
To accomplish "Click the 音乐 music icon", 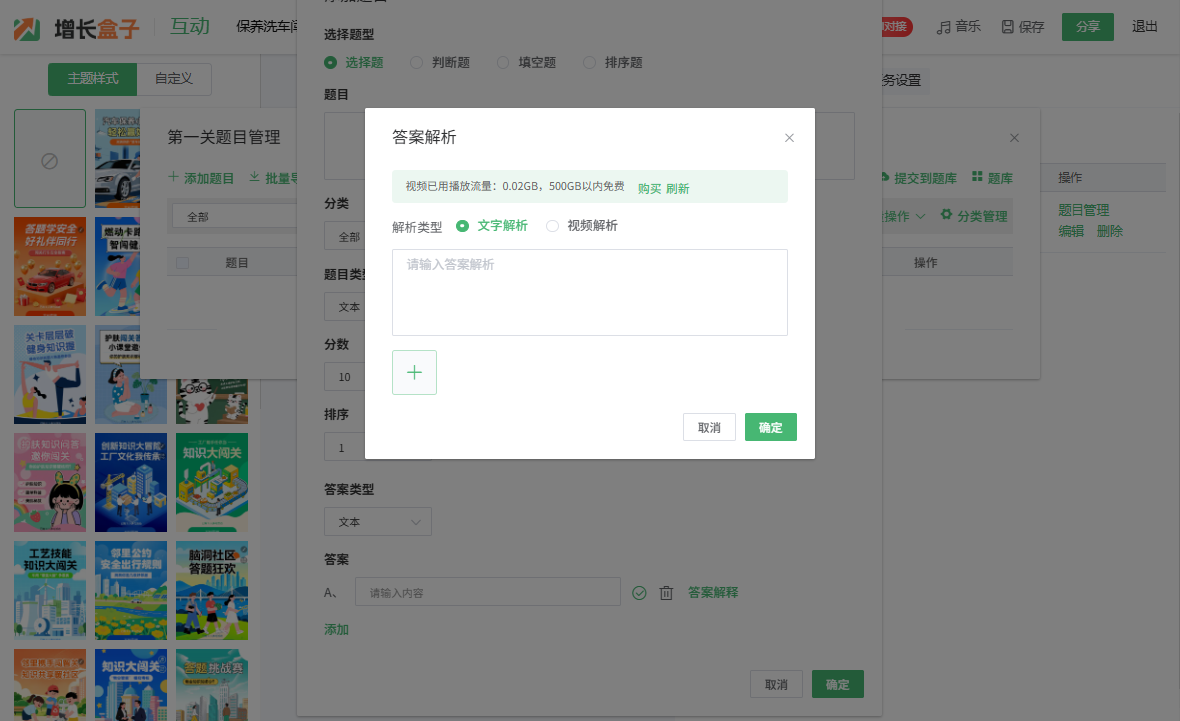I will tap(943, 27).
